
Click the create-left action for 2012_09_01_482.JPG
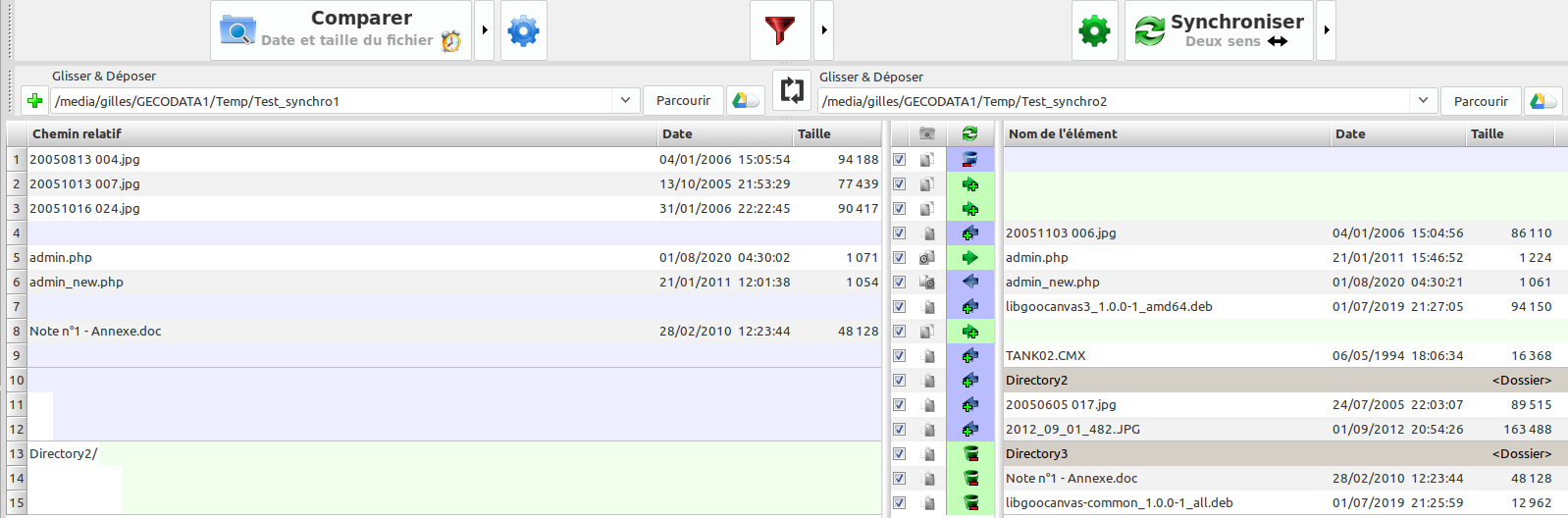[969, 429]
